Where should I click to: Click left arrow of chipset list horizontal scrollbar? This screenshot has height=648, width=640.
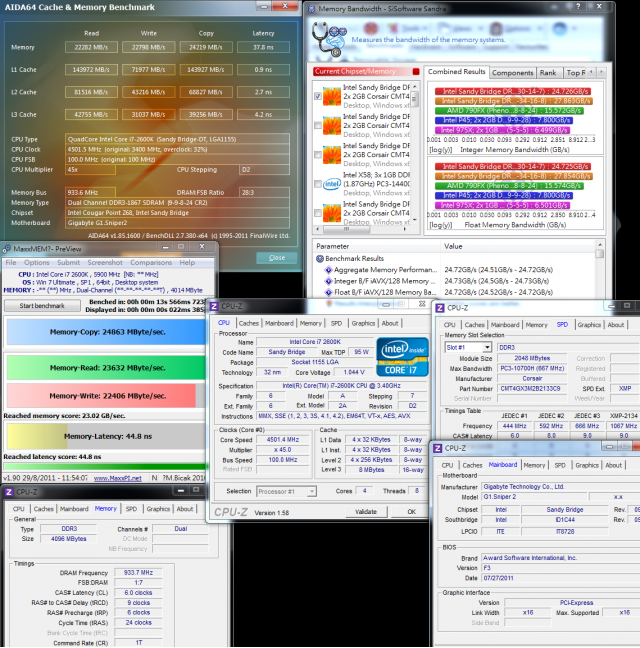click(x=317, y=229)
